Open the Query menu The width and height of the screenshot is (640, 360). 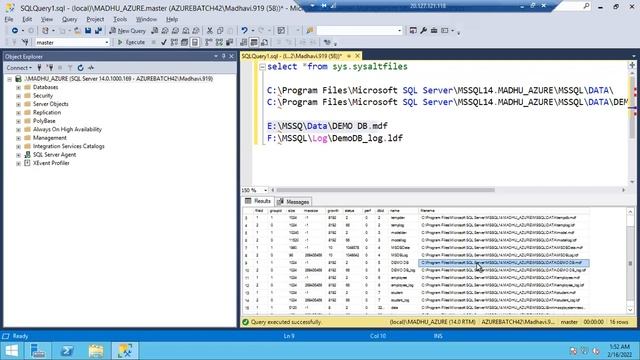(69, 19)
